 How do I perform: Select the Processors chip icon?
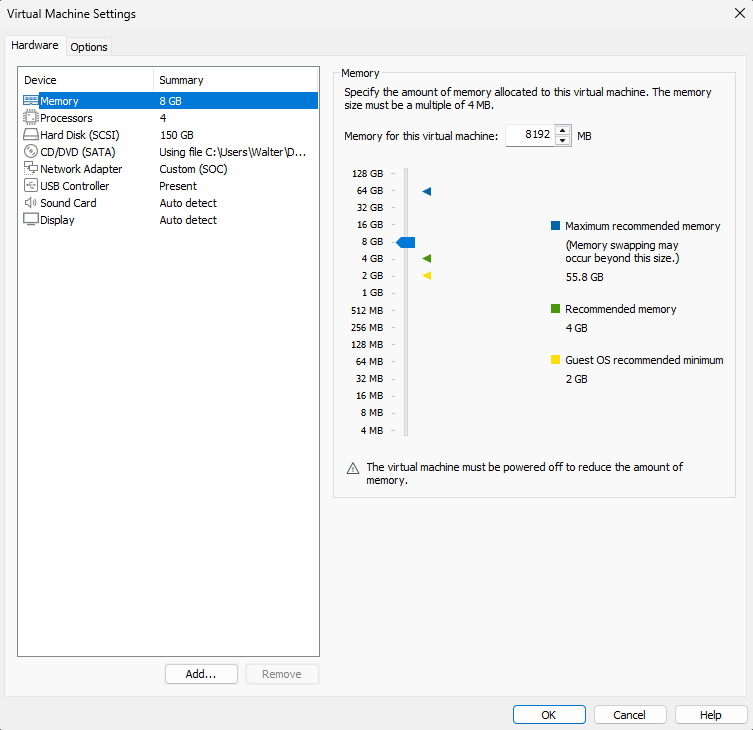coord(30,118)
